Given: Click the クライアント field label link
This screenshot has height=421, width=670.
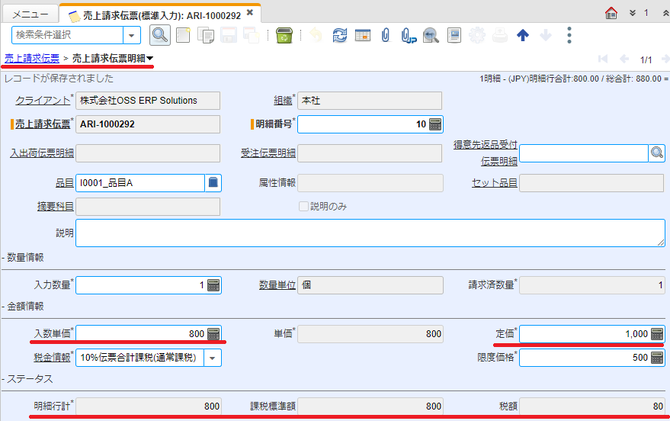Looking at the screenshot, I should coord(43,100).
